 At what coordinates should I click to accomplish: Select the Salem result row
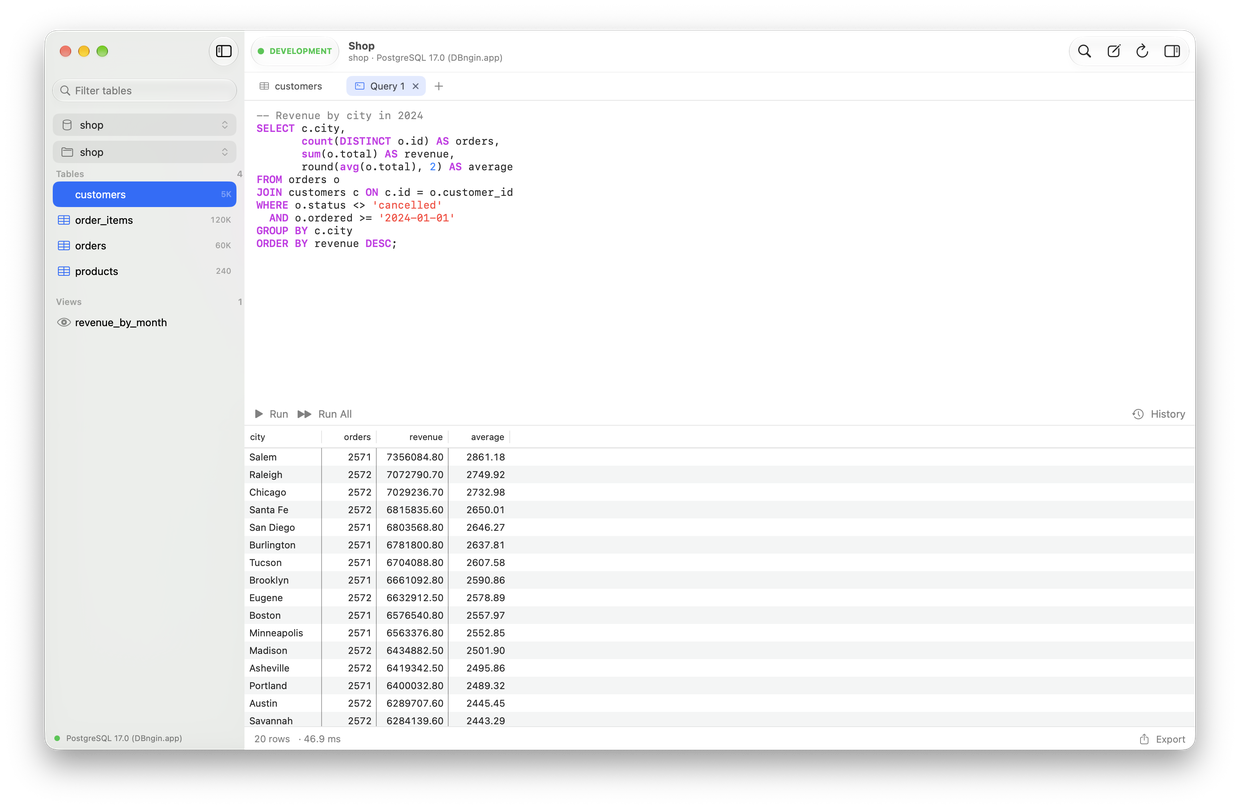pos(719,457)
